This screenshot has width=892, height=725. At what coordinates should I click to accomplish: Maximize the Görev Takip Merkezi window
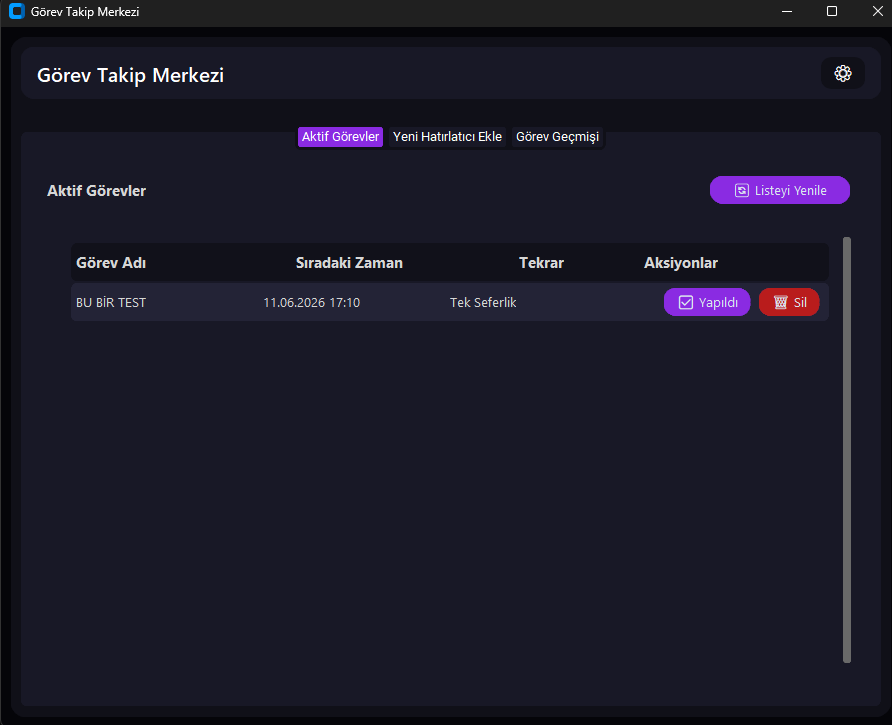pos(832,11)
